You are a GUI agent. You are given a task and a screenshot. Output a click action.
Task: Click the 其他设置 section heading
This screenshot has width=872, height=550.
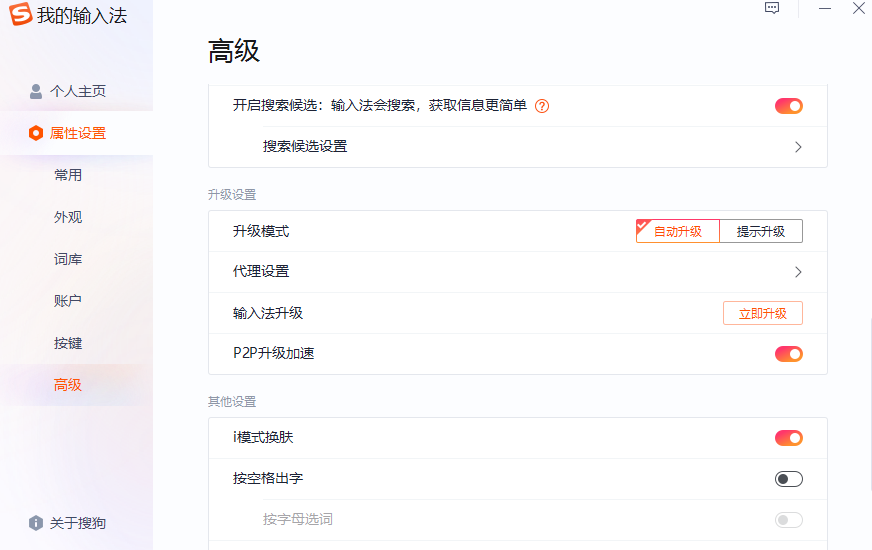pyautogui.click(x=232, y=402)
